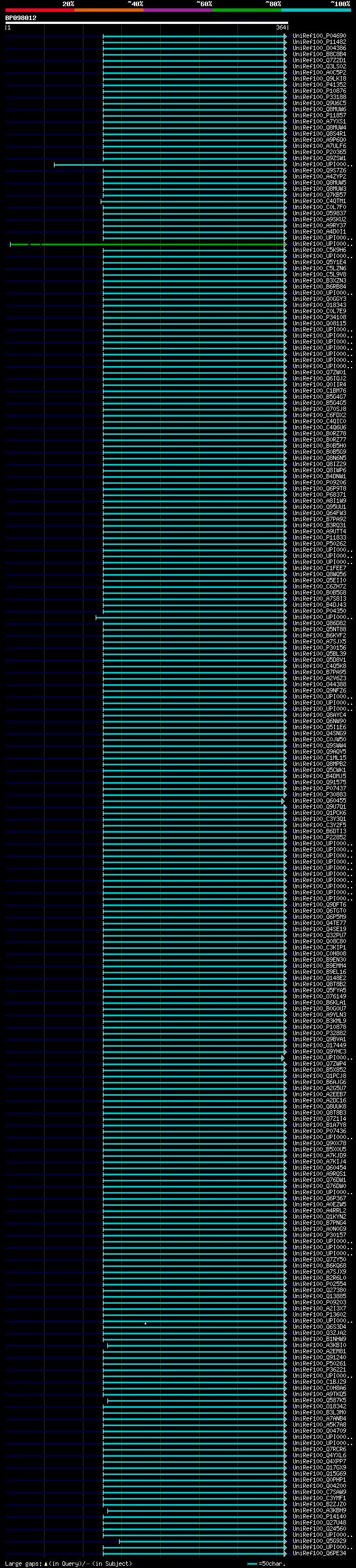
Task: Select hit label UniRef100_P50261
Action: 319,1363
